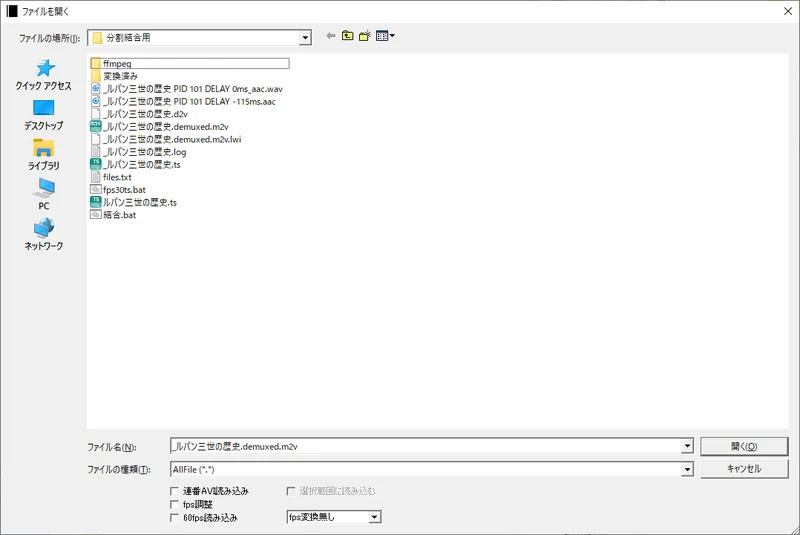The height and width of the screenshot is (535, 800).
Task: Expand the fps変換無し dropdown
Action: (374, 517)
